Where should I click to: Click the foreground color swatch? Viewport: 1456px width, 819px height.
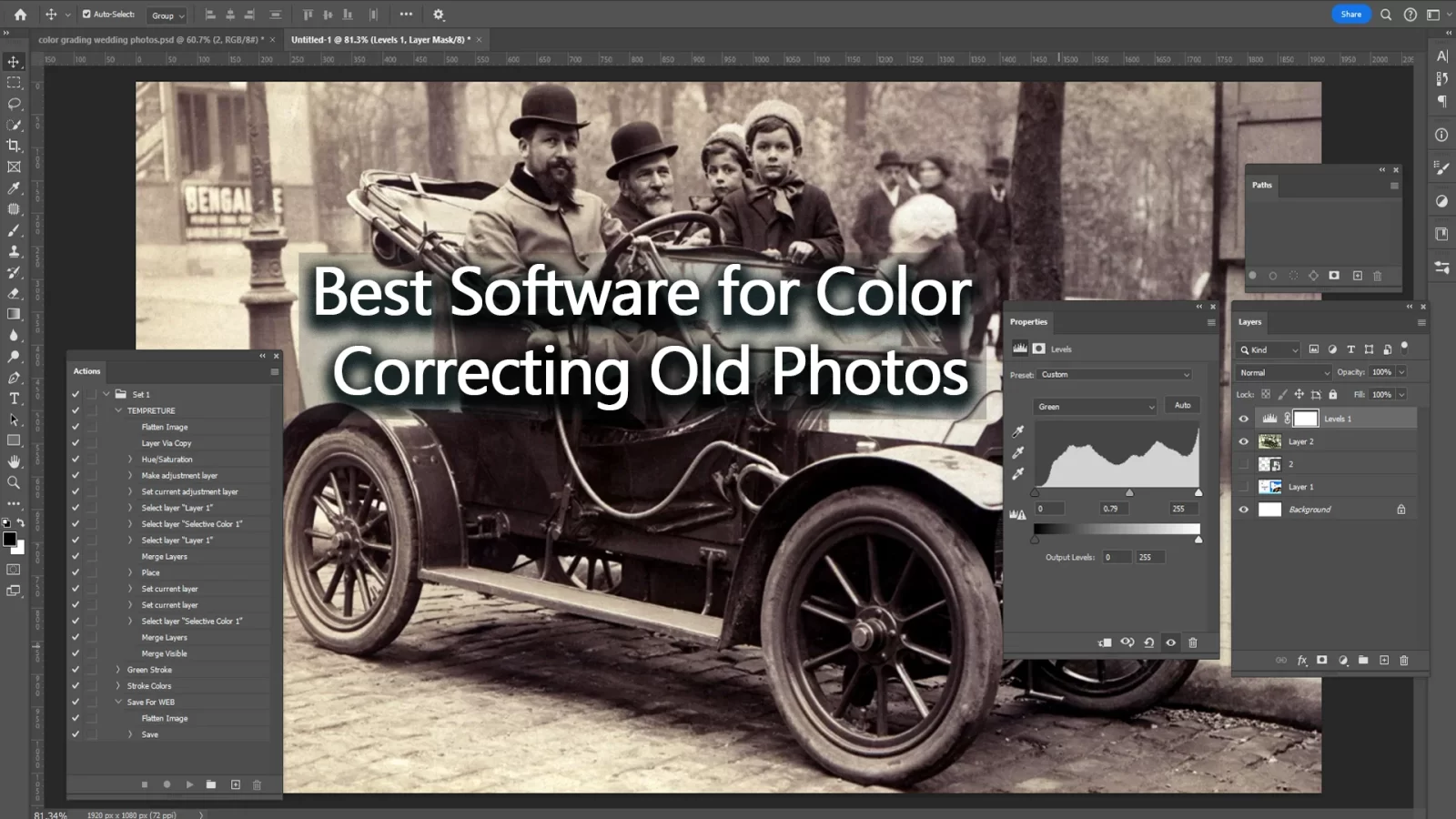pyautogui.click(x=9, y=540)
